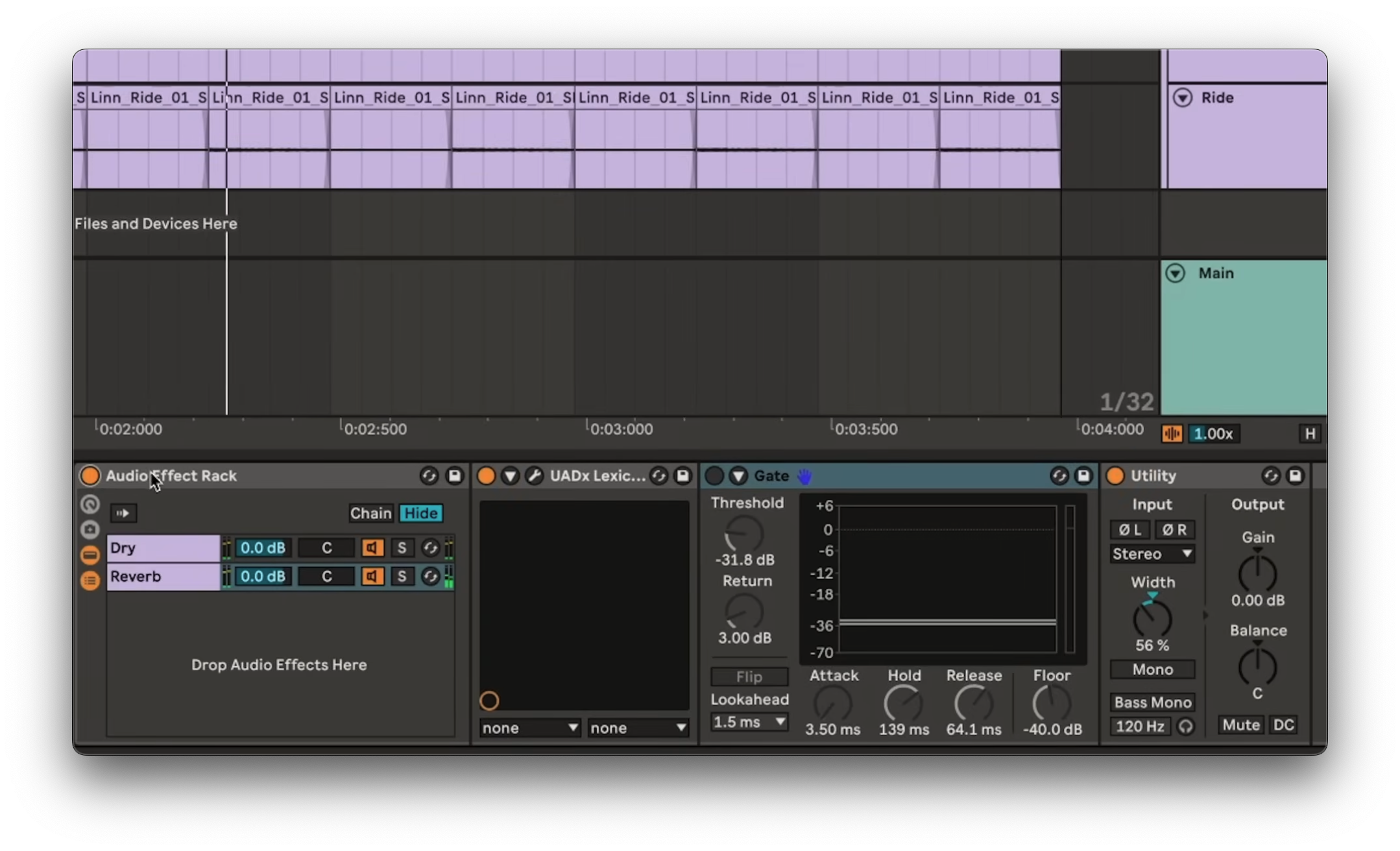Screen dimensions: 1400x851
Task: Open the Gate Lookahead 1.5 ms dropdown
Action: click(749, 722)
